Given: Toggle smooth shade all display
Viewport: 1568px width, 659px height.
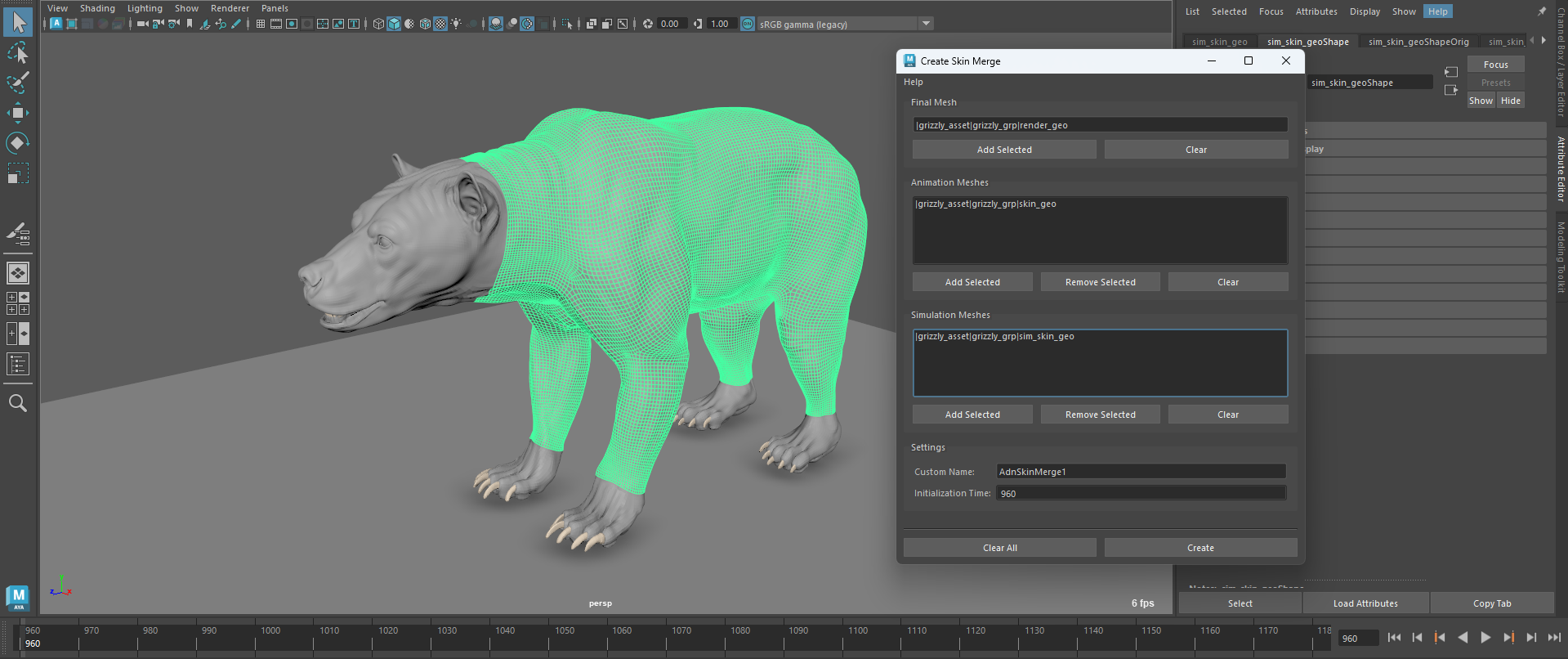Looking at the screenshot, I should (x=394, y=24).
